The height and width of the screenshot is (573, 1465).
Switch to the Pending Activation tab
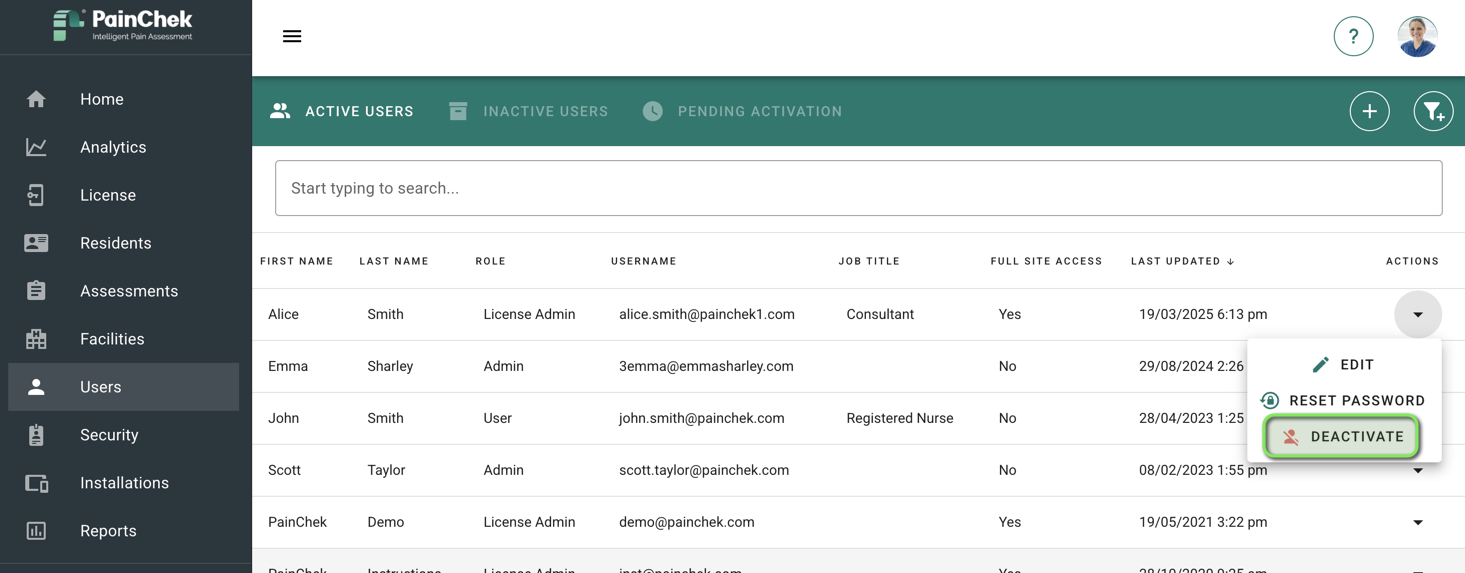point(742,111)
